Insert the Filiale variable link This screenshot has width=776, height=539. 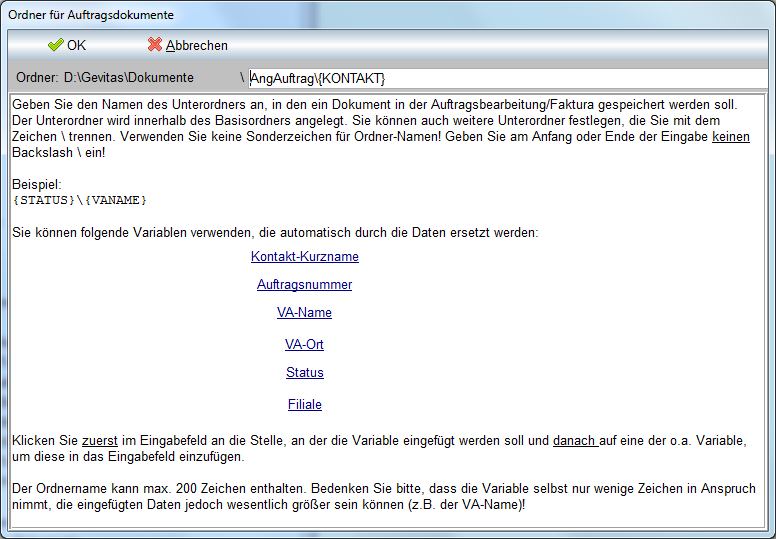click(x=305, y=404)
